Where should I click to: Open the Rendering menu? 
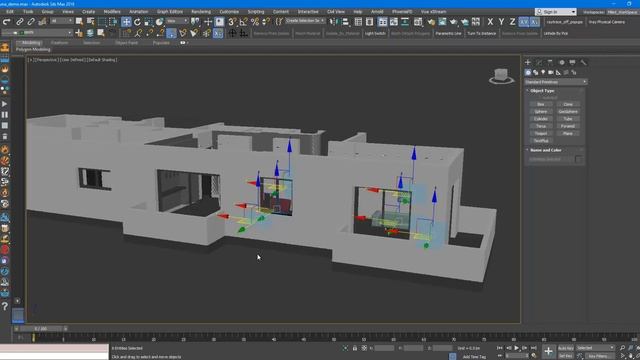coord(201,12)
